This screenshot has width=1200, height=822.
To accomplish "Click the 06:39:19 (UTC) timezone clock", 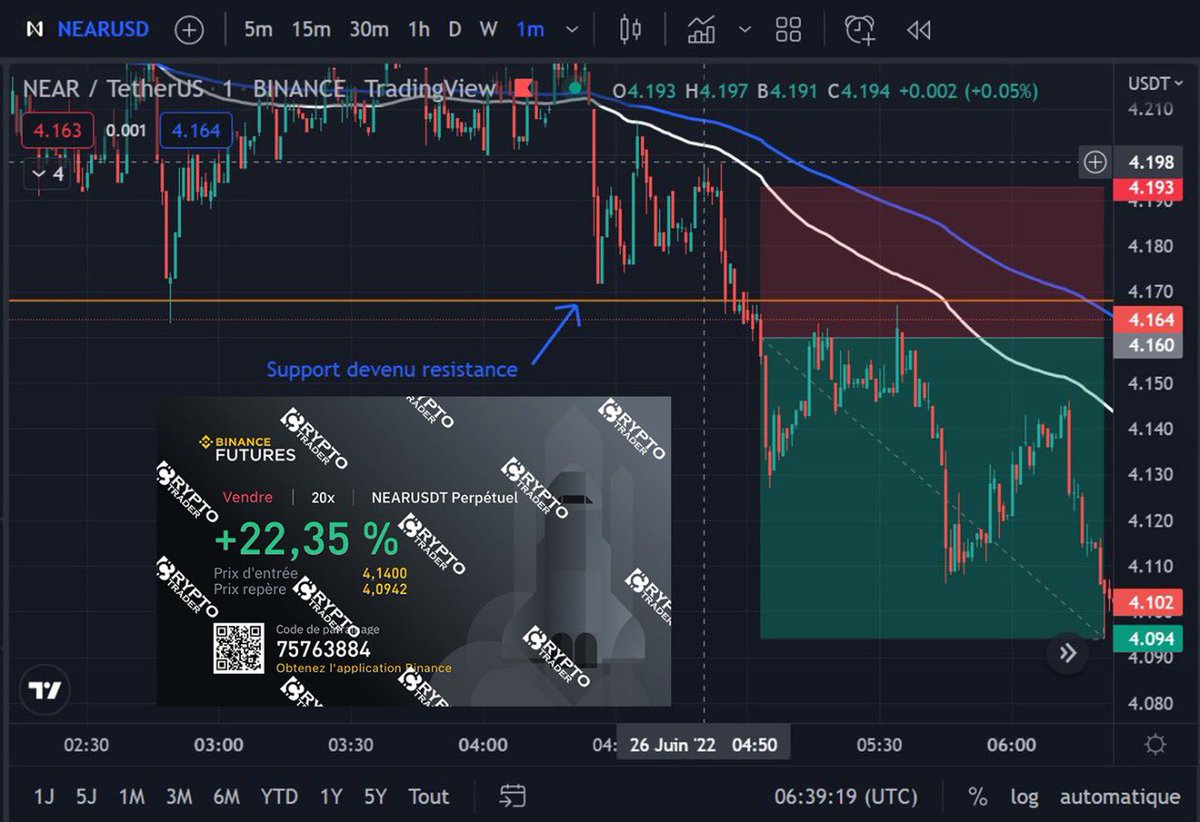I will click(x=845, y=797).
